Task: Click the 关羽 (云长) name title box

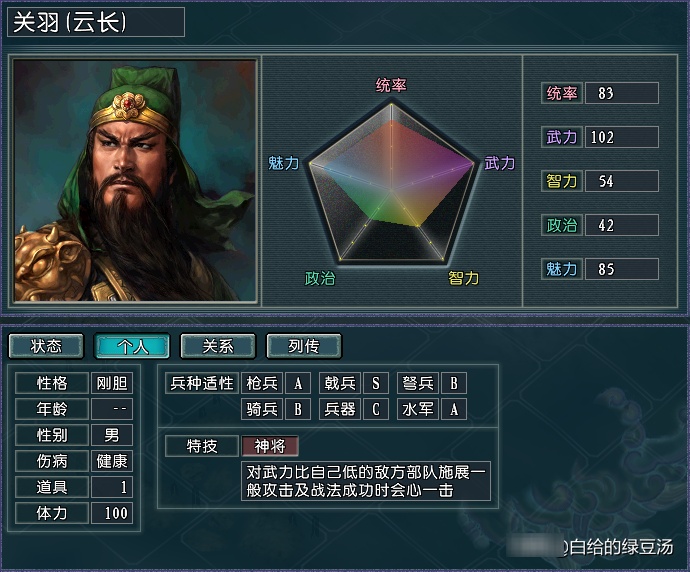Action: (96, 22)
